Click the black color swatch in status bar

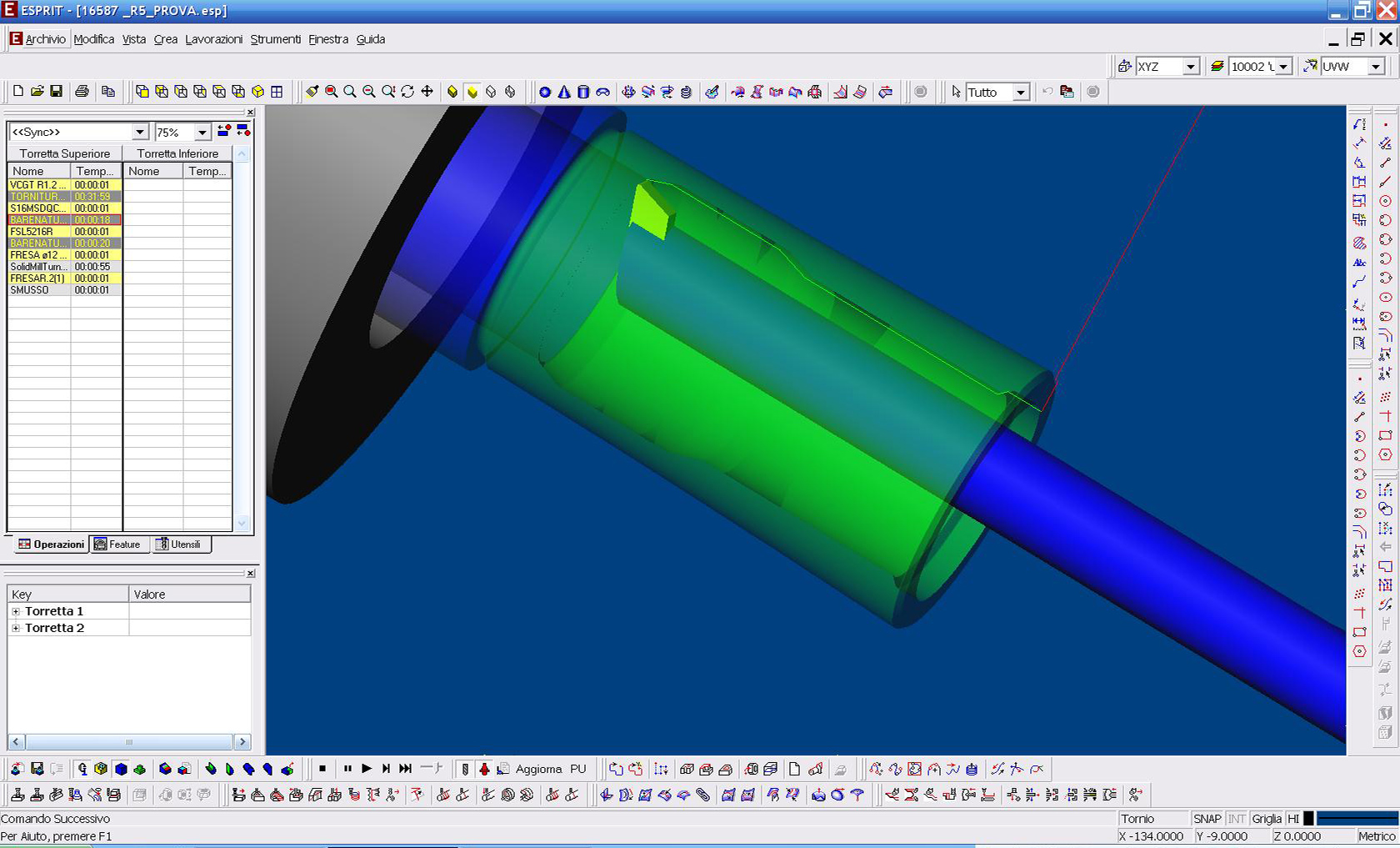1308,819
